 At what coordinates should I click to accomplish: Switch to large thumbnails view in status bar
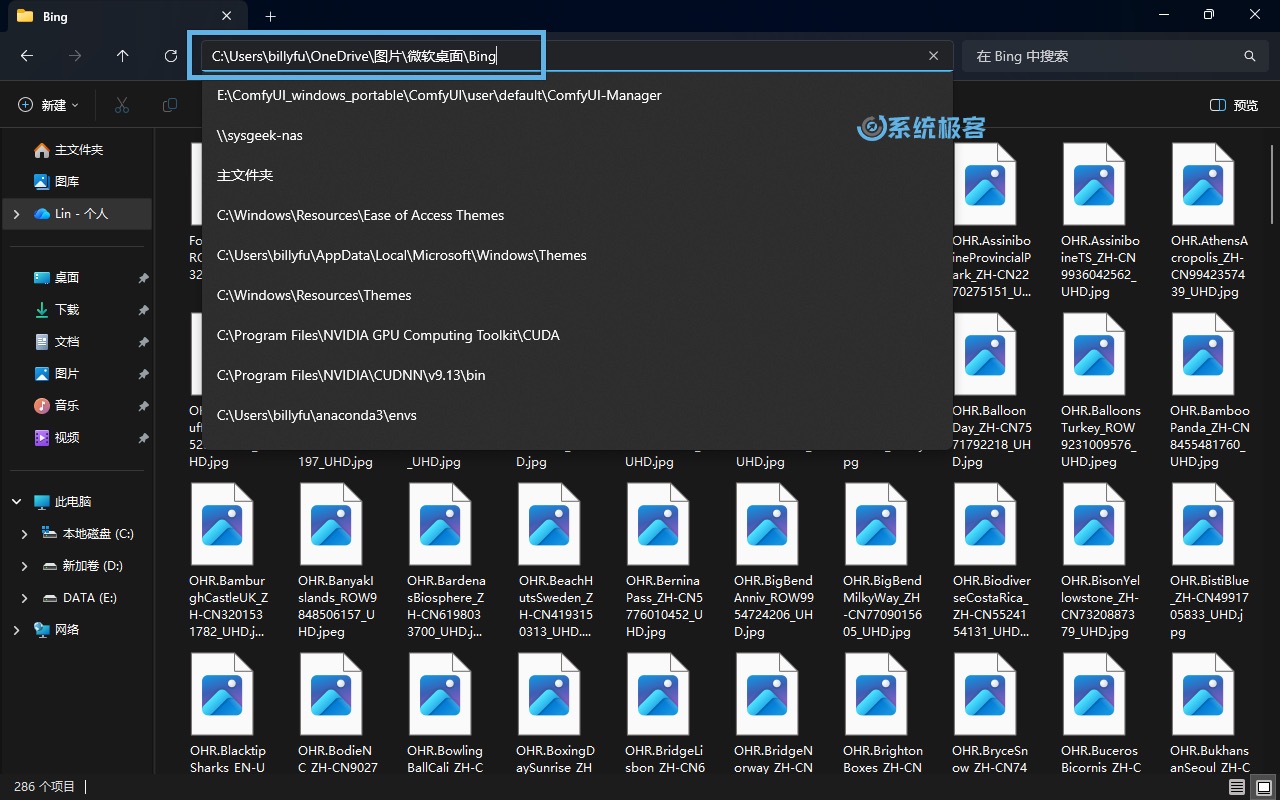point(1262,787)
